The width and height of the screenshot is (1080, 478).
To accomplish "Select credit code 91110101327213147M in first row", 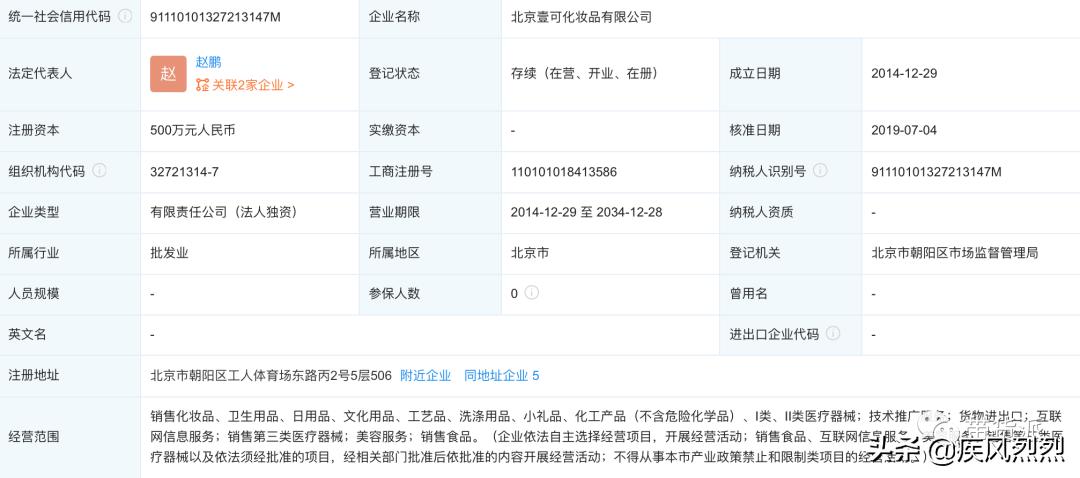I will pyautogui.click(x=216, y=17).
